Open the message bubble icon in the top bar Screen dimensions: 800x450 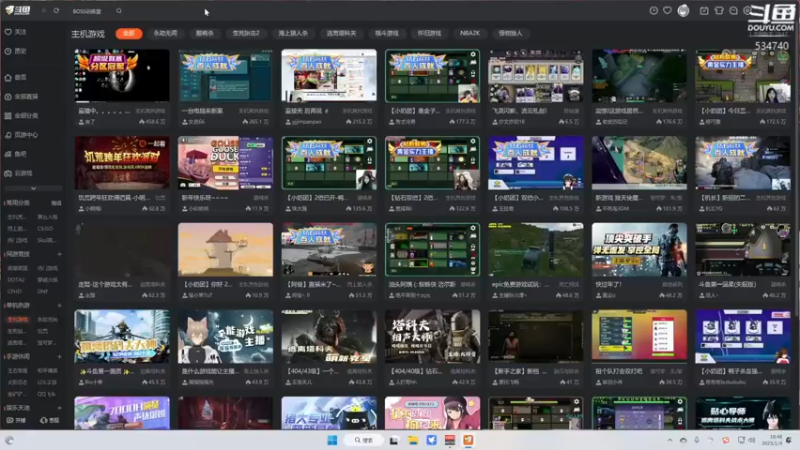(733, 11)
